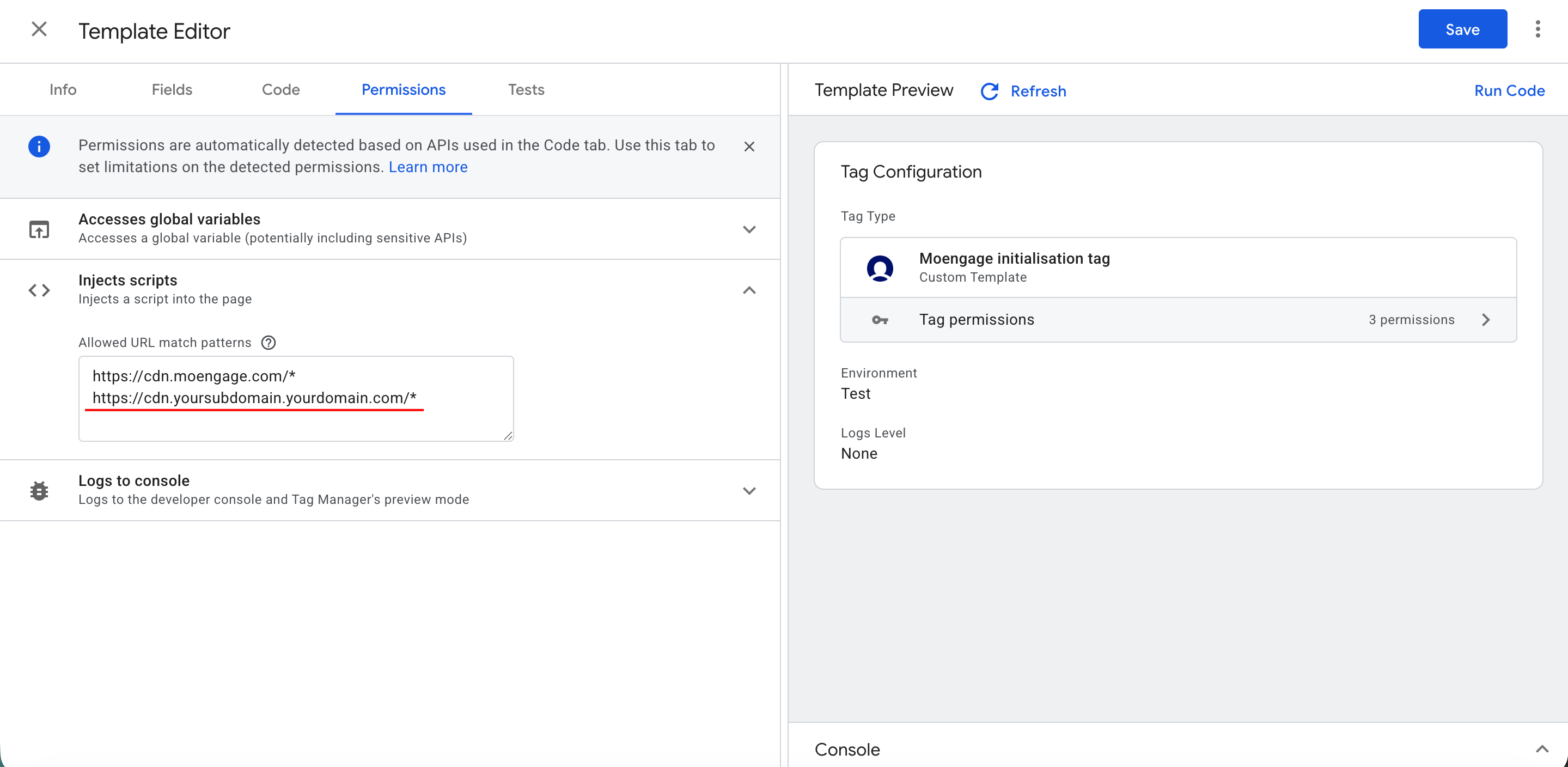Expand the Accesses global variables section
Viewport: 1568px width, 767px height.
(749, 229)
